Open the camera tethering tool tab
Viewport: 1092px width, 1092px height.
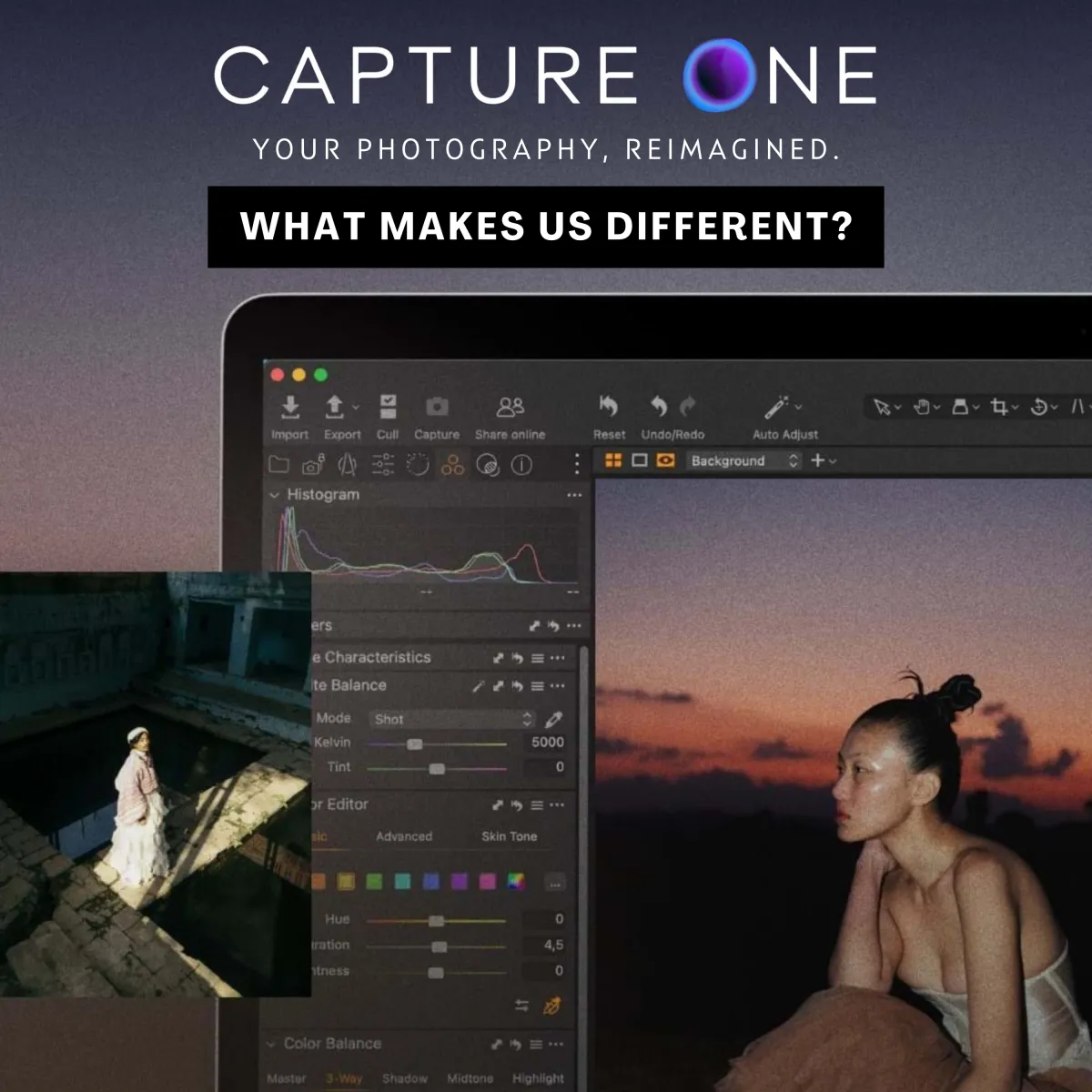(314, 465)
